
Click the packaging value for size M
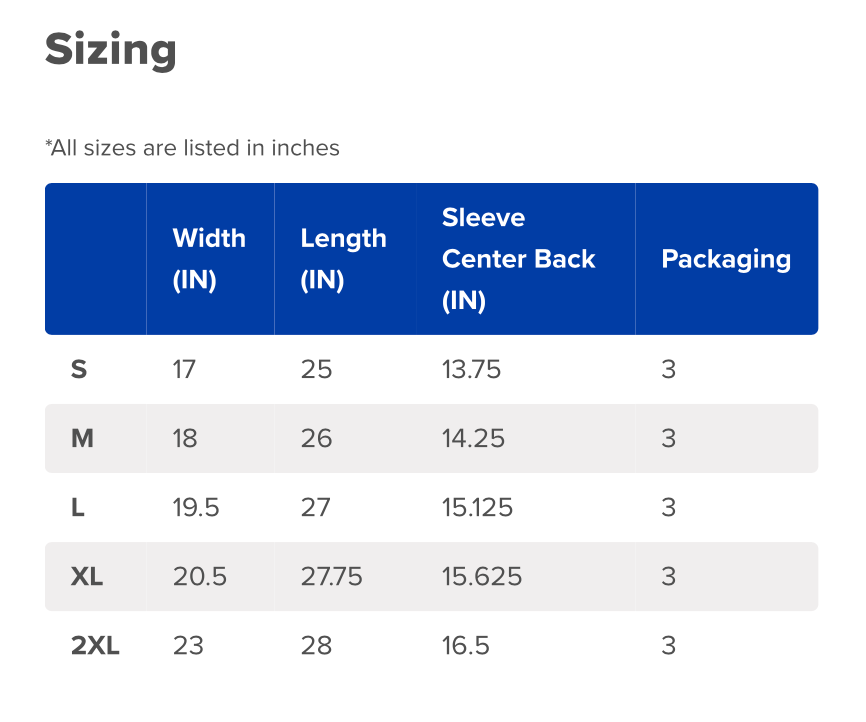[669, 439]
